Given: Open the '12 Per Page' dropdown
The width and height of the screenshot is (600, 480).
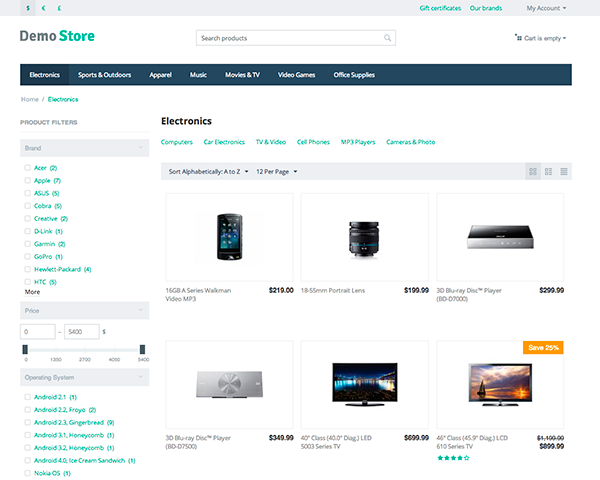Looking at the screenshot, I should (x=276, y=171).
